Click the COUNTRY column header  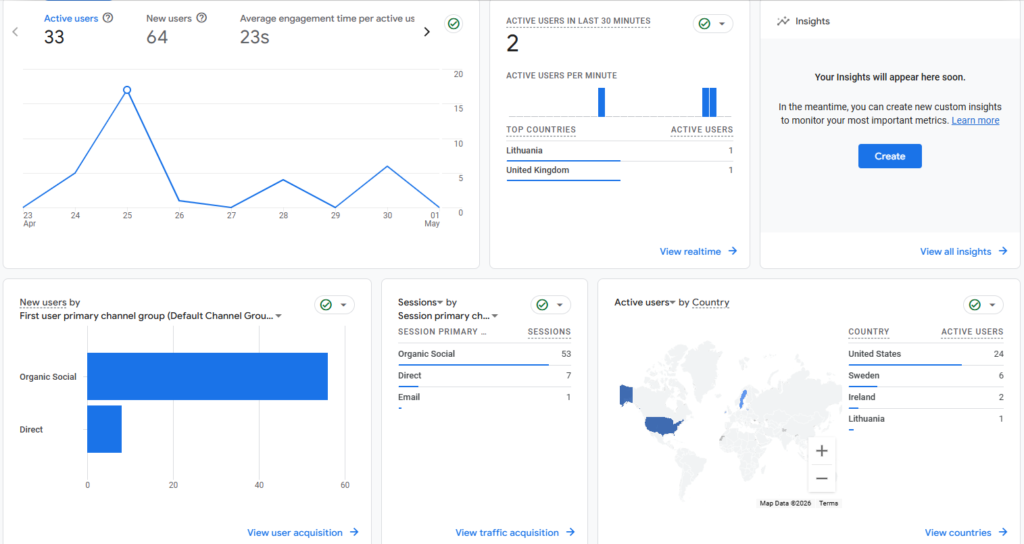869,332
